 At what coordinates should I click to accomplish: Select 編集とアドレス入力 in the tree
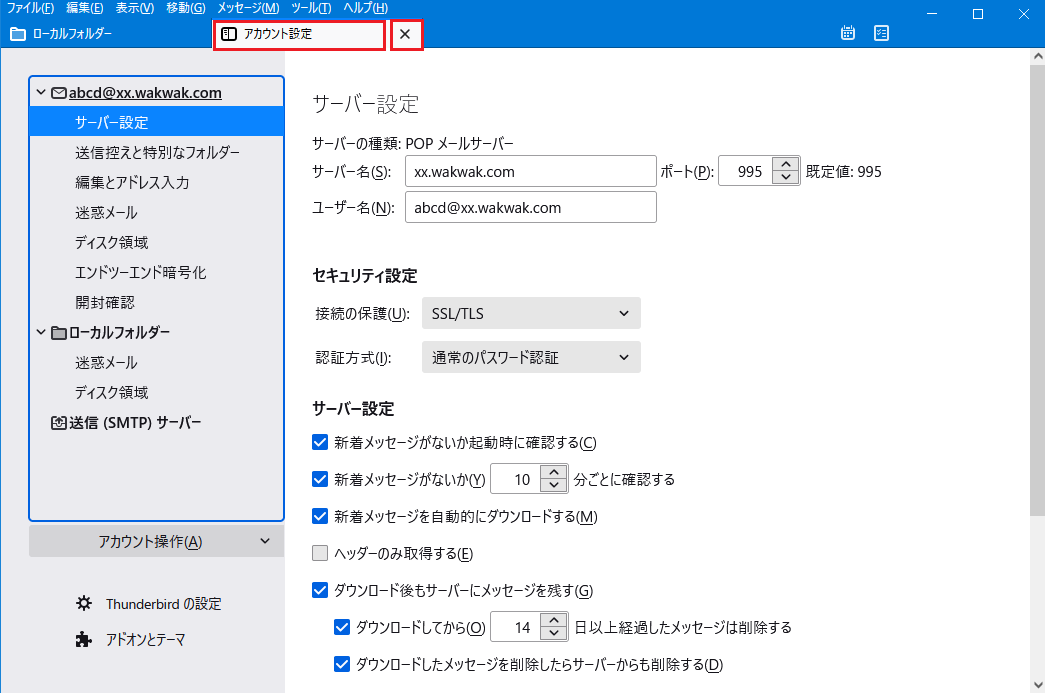point(157,183)
